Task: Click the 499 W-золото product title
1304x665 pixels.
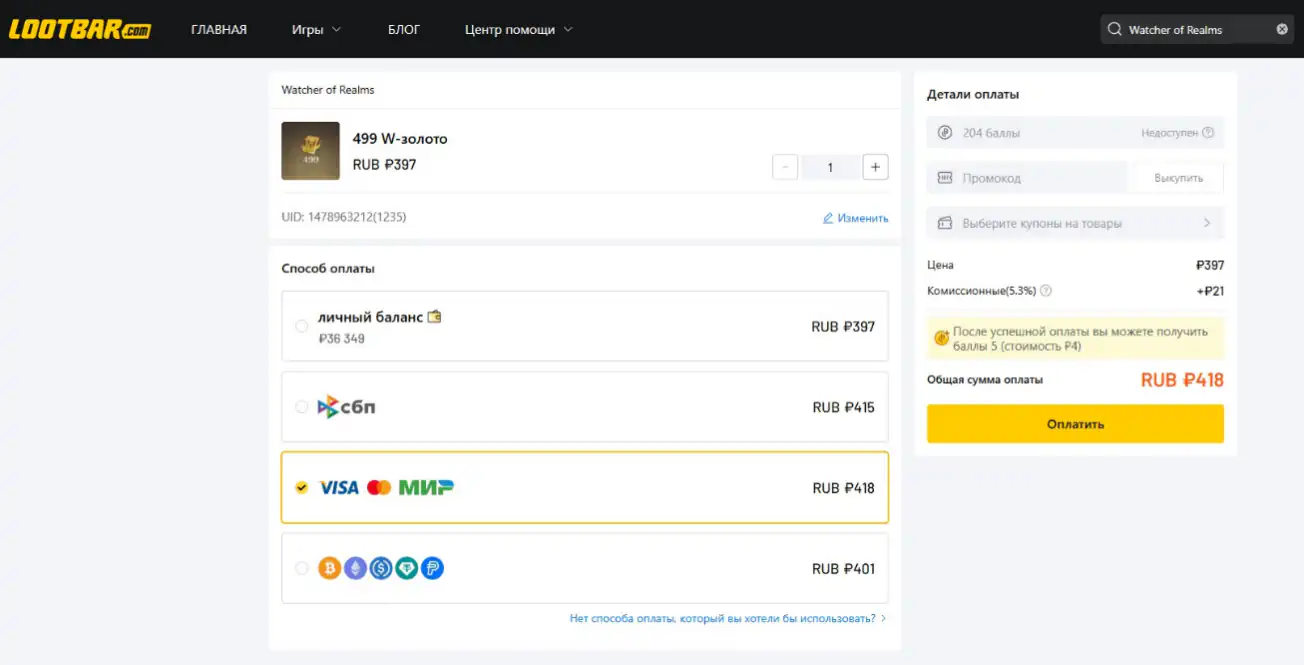Action: click(400, 139)
